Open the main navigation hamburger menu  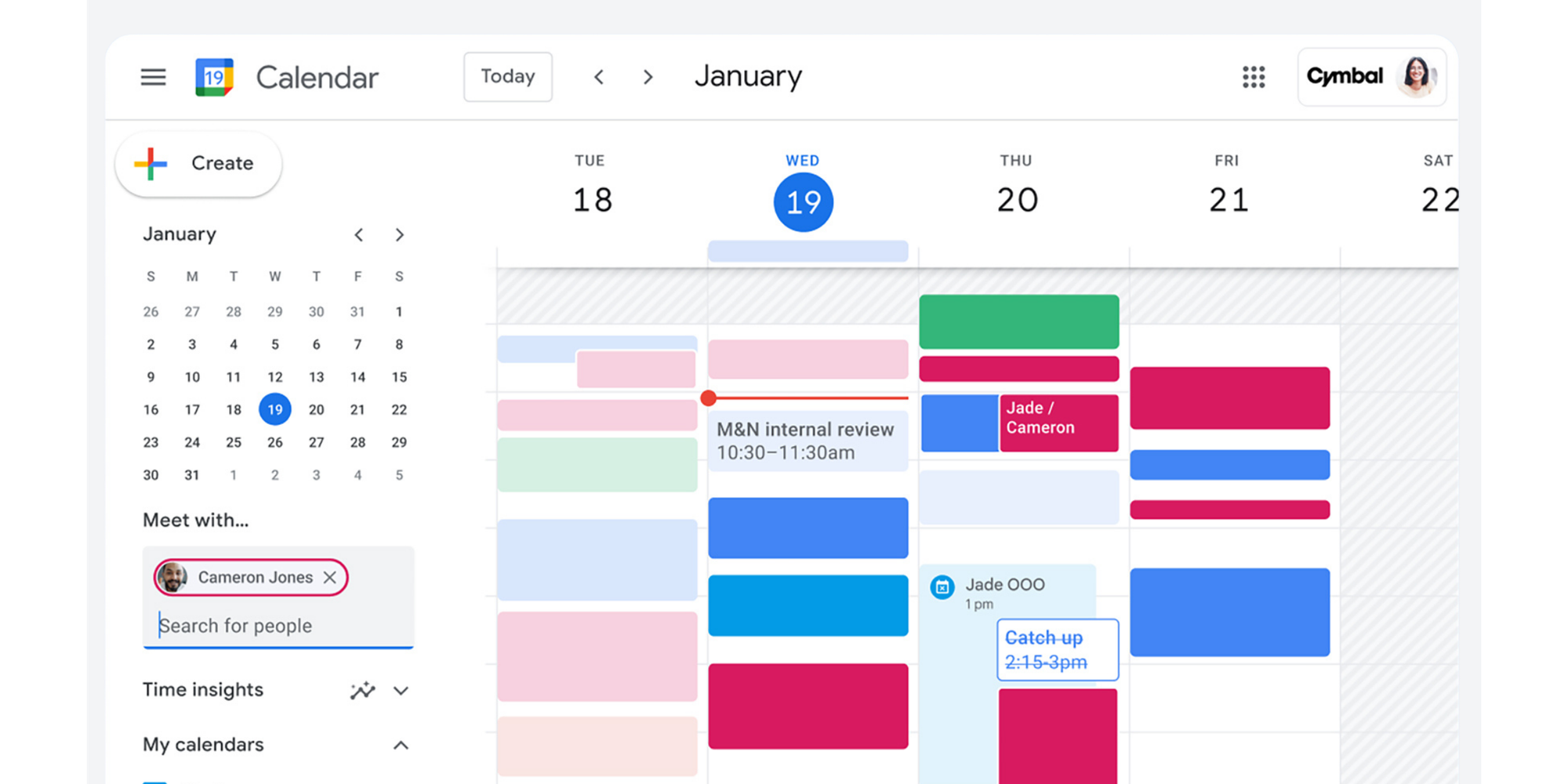(154, 77)
